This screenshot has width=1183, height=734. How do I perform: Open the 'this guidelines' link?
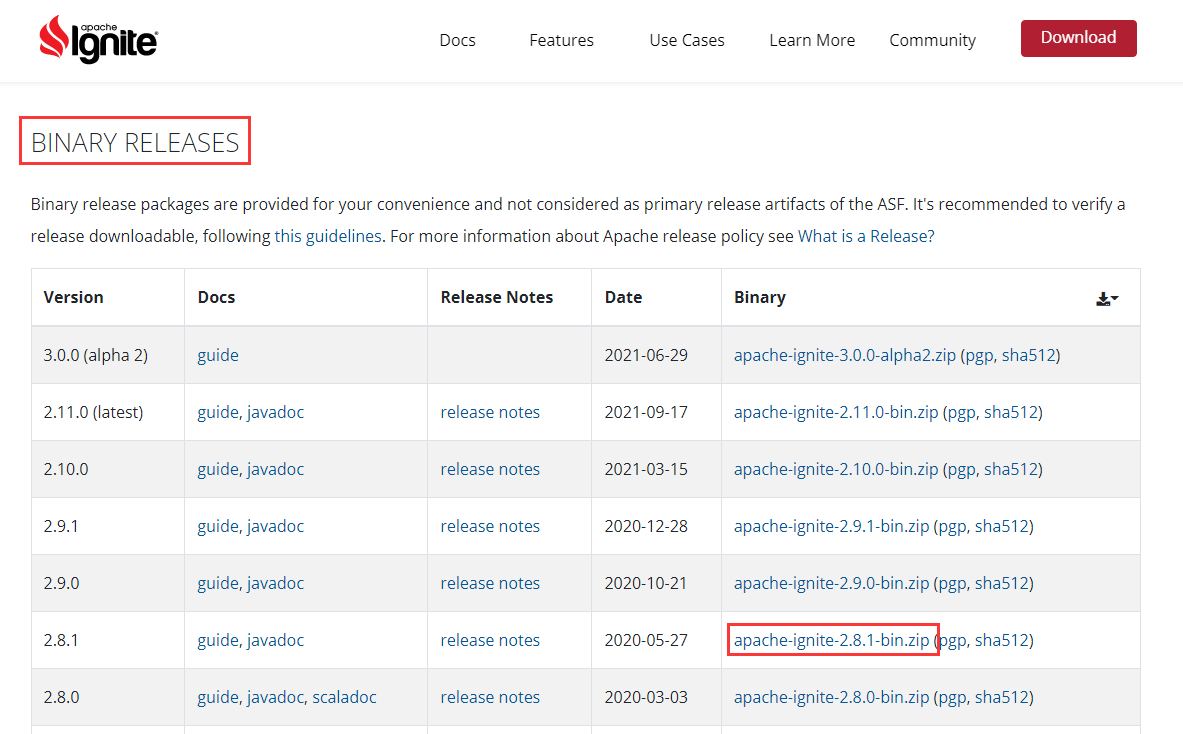tap(327, 236)
